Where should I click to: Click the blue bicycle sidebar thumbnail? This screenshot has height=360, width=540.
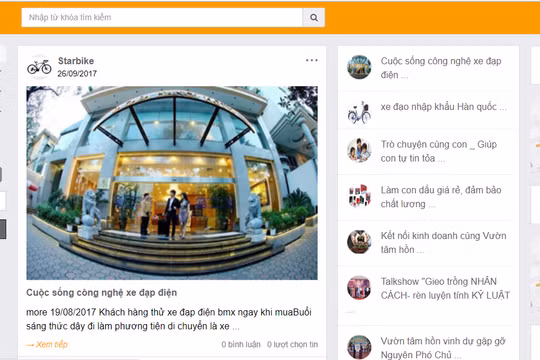(359, 112)
